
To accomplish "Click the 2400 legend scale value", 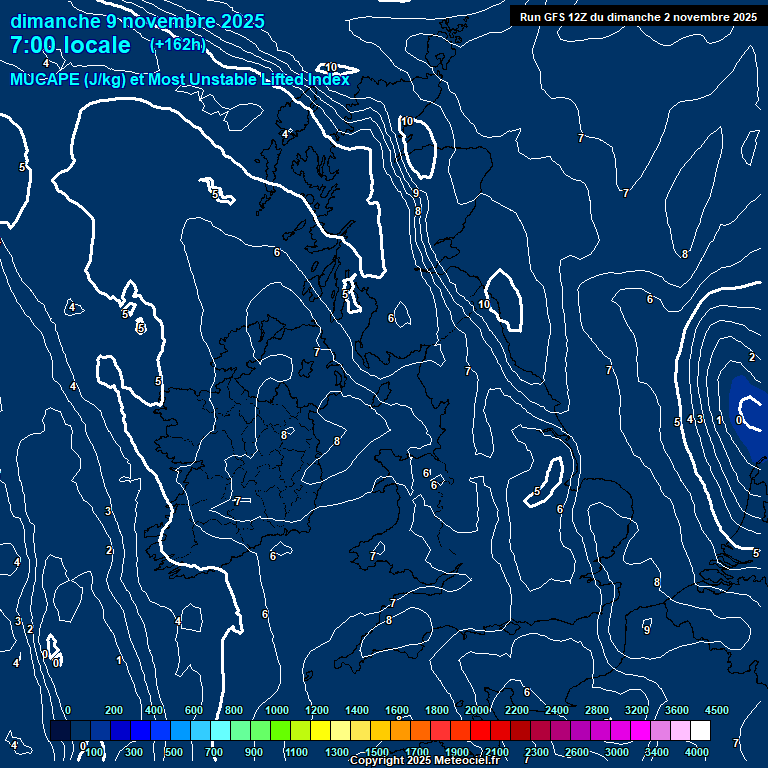I will pos(557,710).
